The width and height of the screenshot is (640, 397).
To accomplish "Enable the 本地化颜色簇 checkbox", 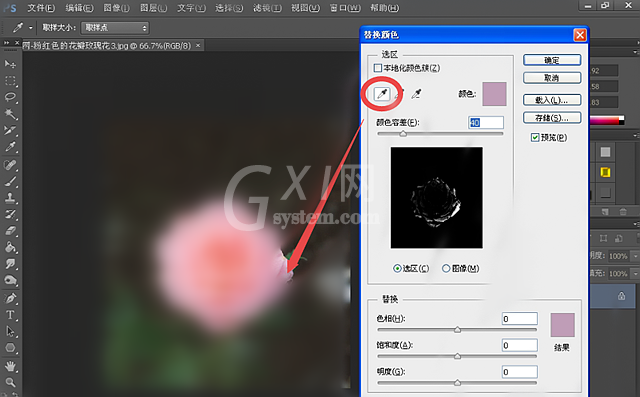I will click(x=378, y=68).
